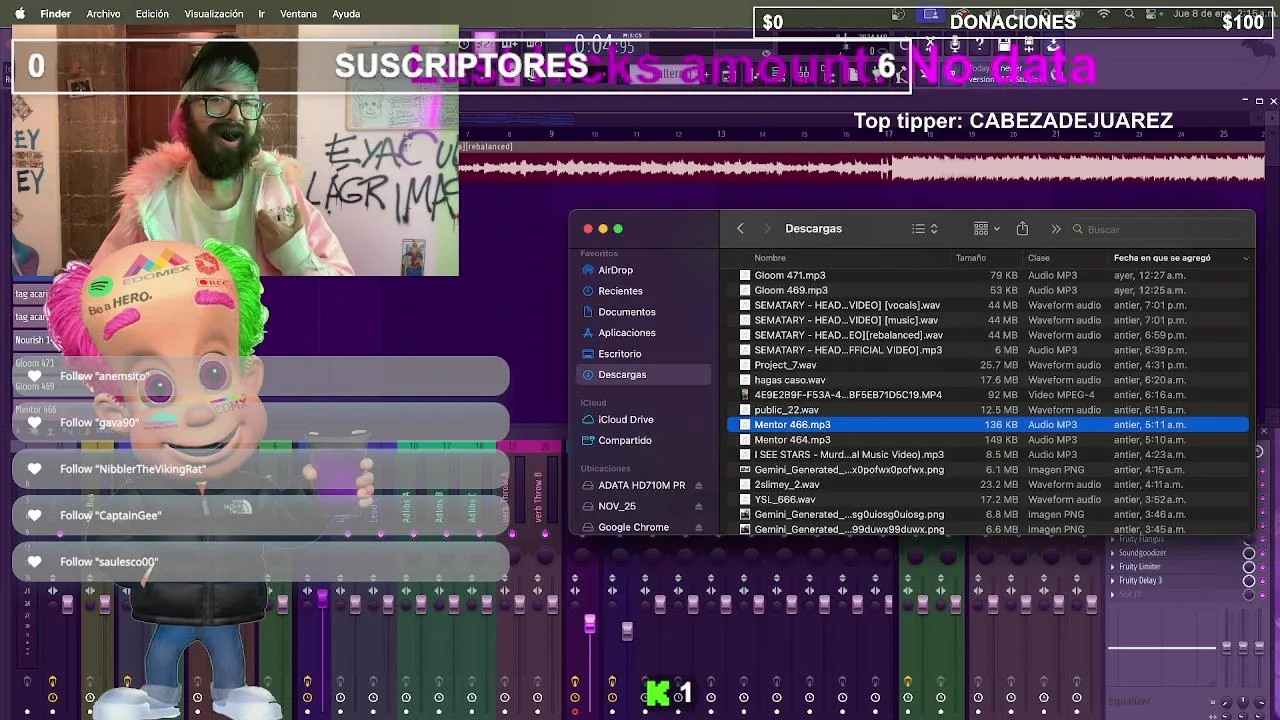Select Descargas in the Finder sidebar
The image size is (1280, 720).
tap(643, 375)
